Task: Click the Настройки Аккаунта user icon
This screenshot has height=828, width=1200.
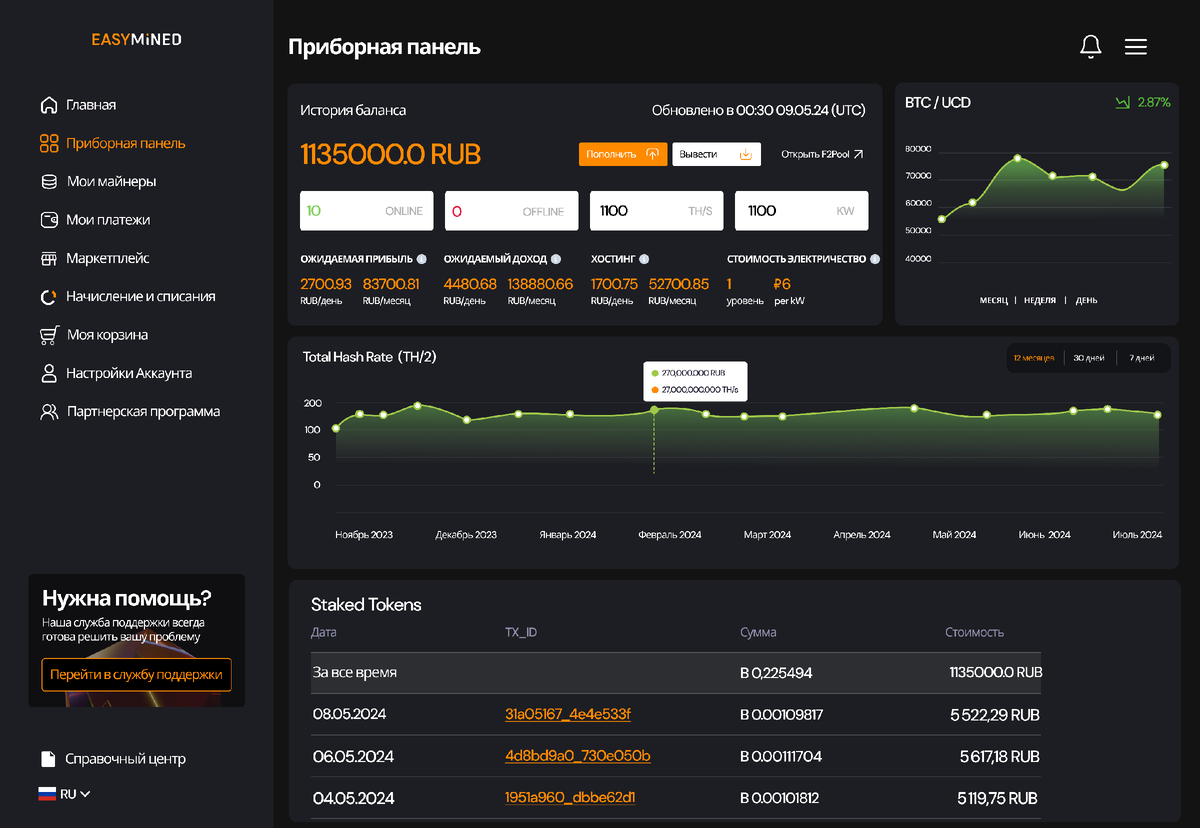Action: point(48,373)
